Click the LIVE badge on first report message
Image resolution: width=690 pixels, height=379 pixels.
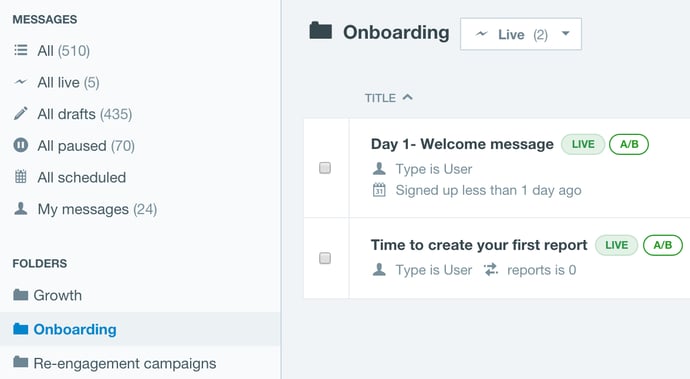tap(616, 245)
